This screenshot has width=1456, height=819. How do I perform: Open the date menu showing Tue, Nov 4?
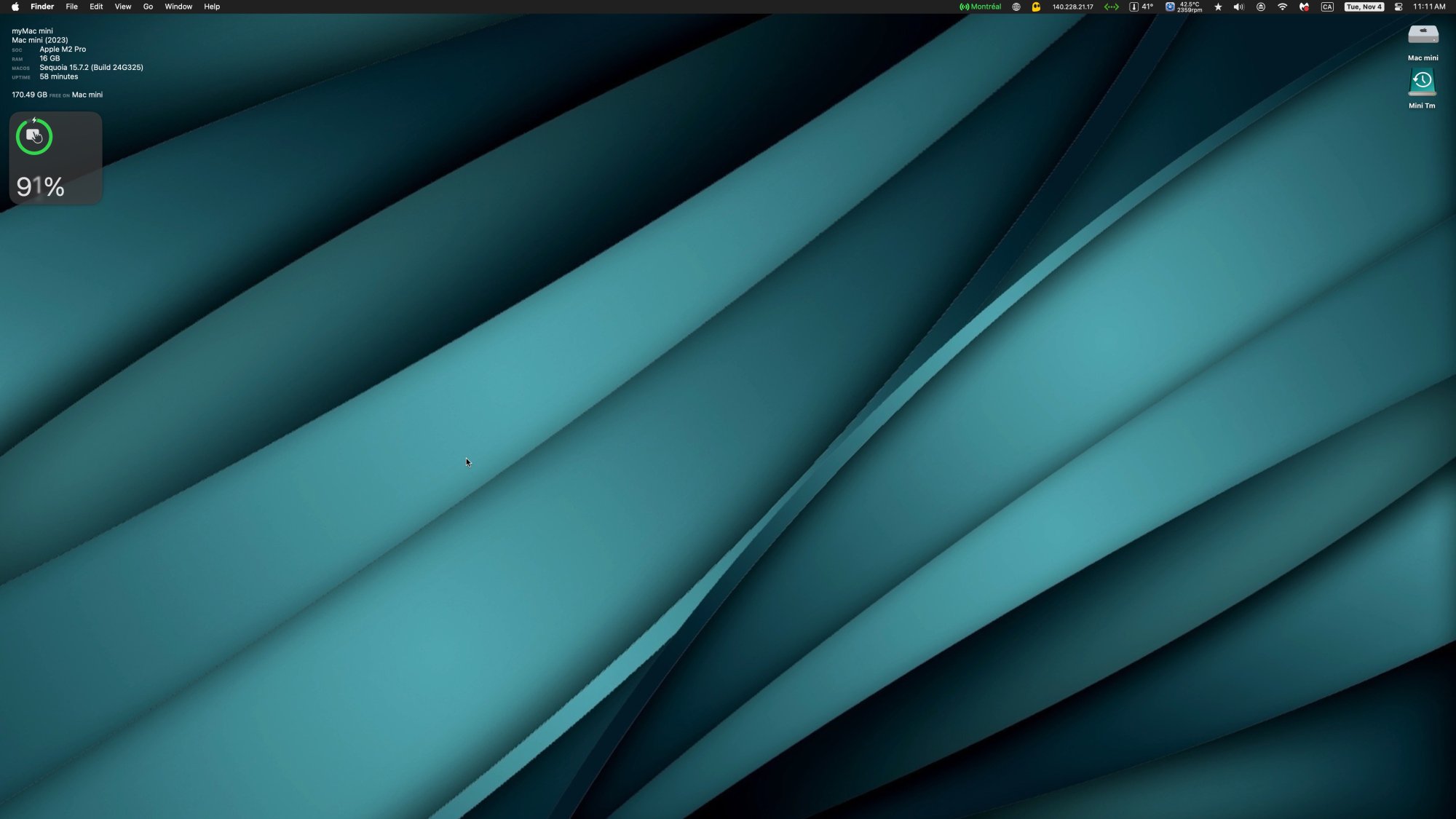(x=1364, y=7)
